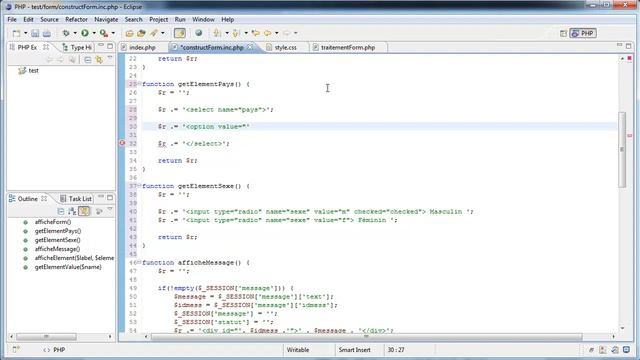640x360 pixels.
Task: Switch to the Task List tab
Action: 76,199
